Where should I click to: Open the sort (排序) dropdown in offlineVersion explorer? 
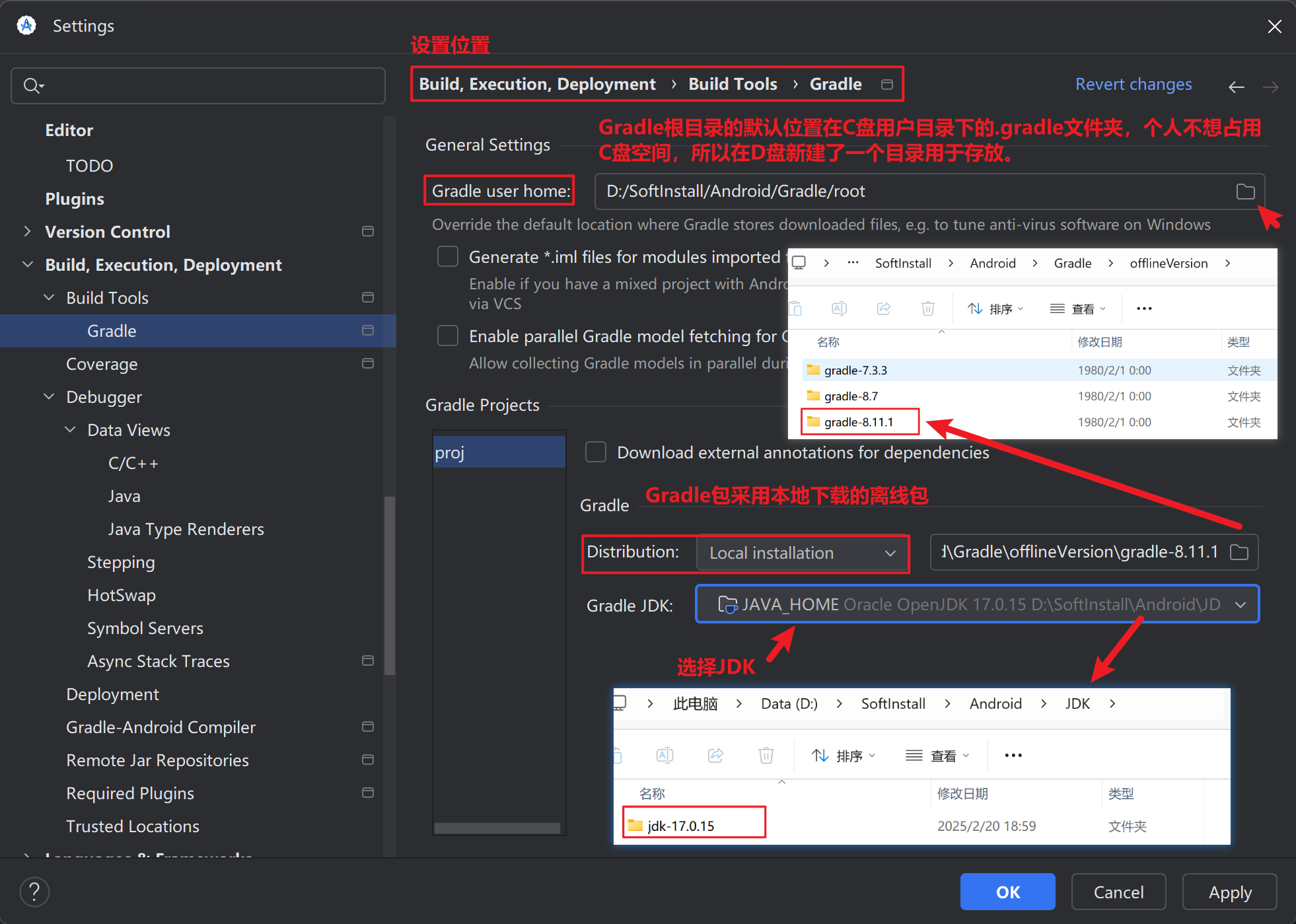pos(996,308)
